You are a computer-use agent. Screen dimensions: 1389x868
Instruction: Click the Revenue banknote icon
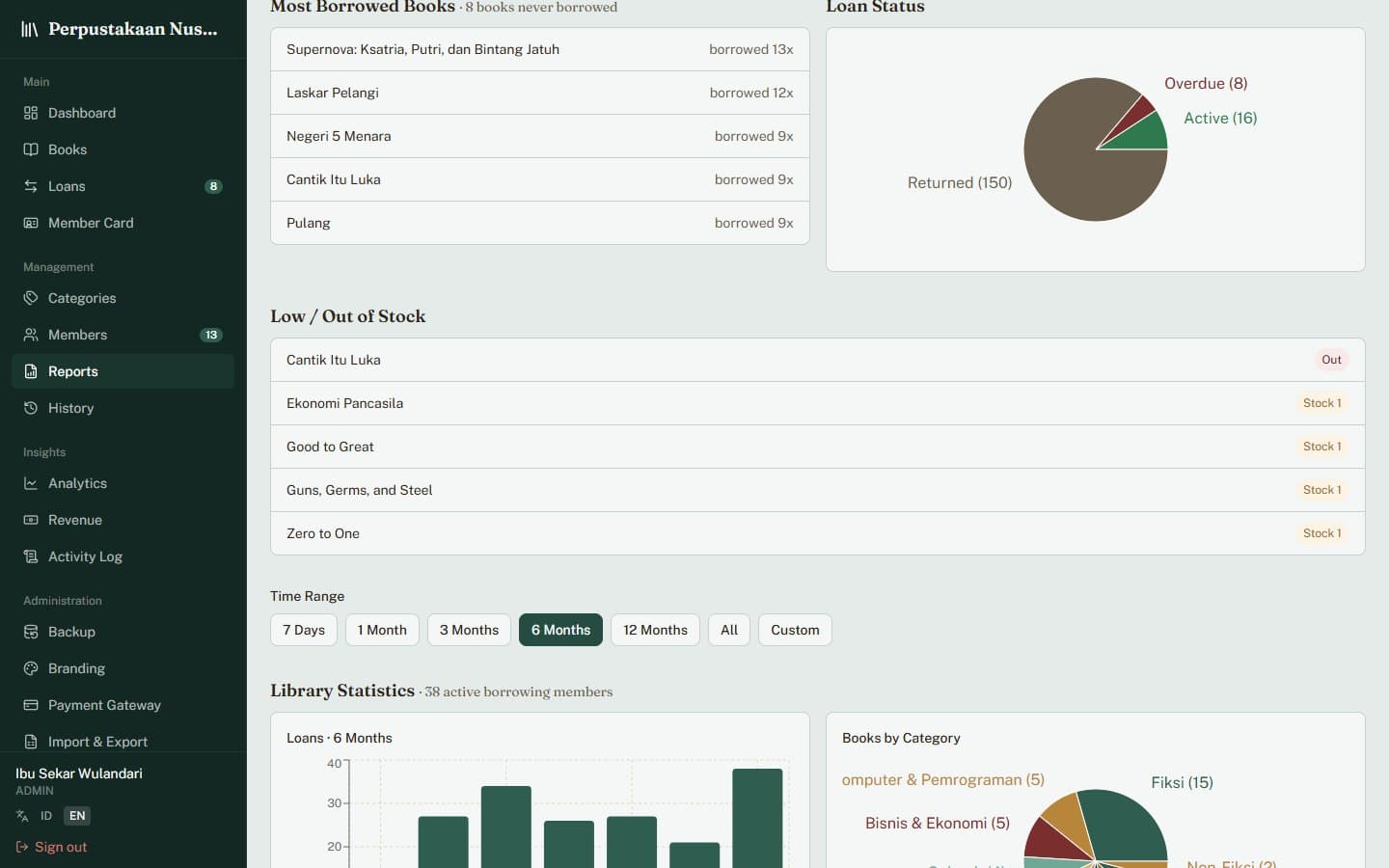pos(31,520)
